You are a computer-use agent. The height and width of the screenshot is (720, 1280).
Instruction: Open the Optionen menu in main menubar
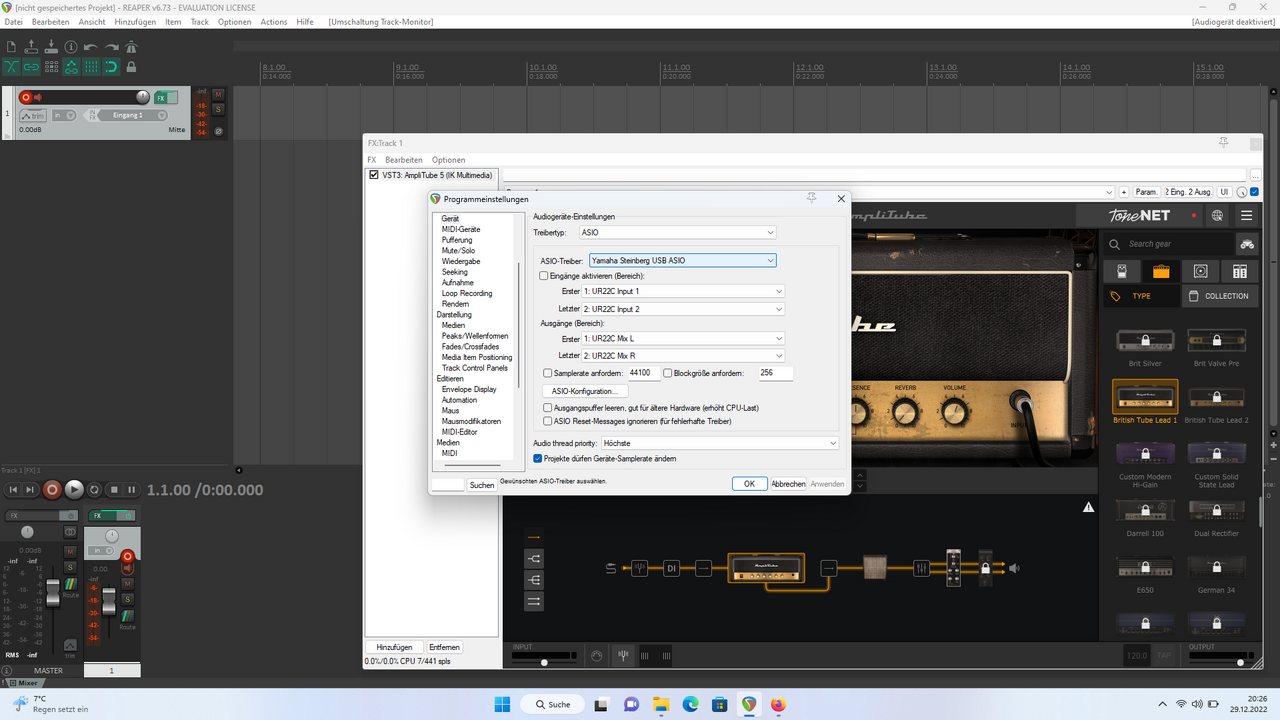pos(235,22)
